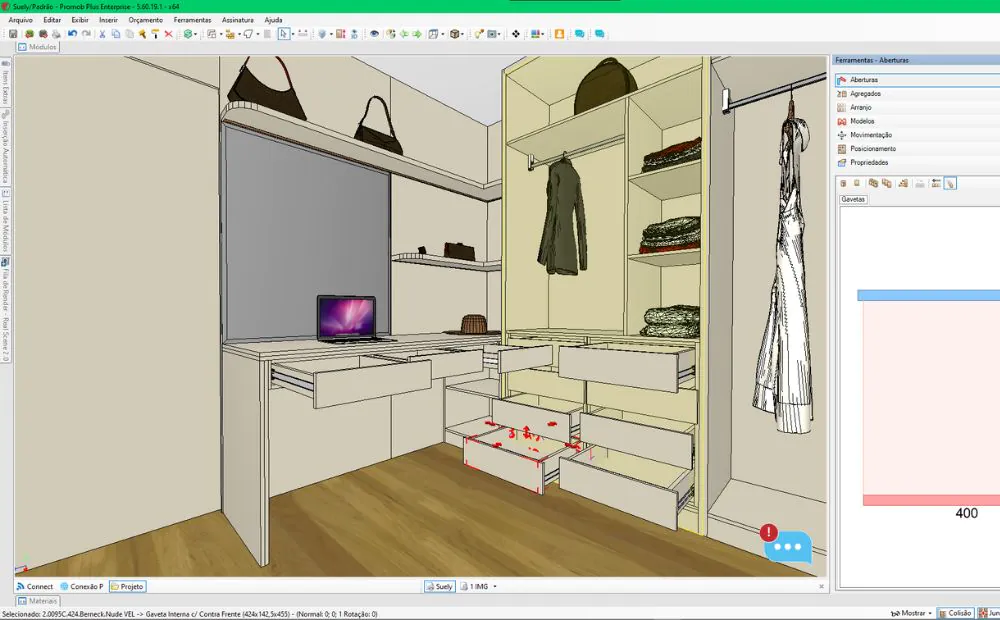Click the Save icon in the toolbar

[x=13, y=34]
